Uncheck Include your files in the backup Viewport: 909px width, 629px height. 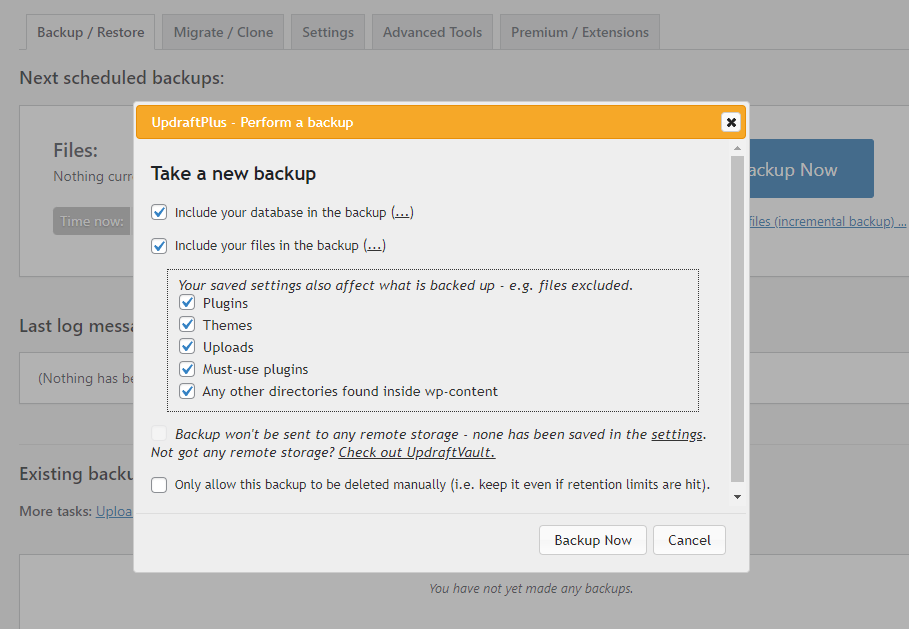point(159,245)
